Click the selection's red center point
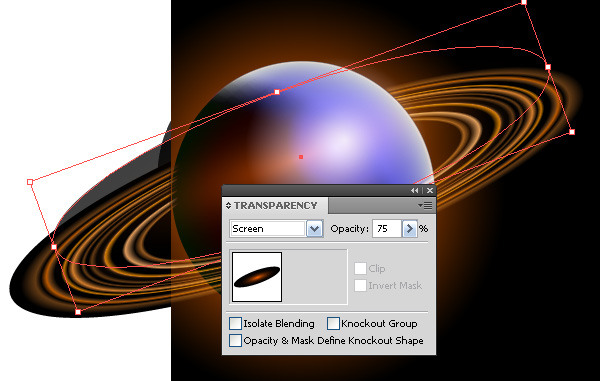Image resolution: width=600 pixels, height=381 pixels. [x=301, y=157]
